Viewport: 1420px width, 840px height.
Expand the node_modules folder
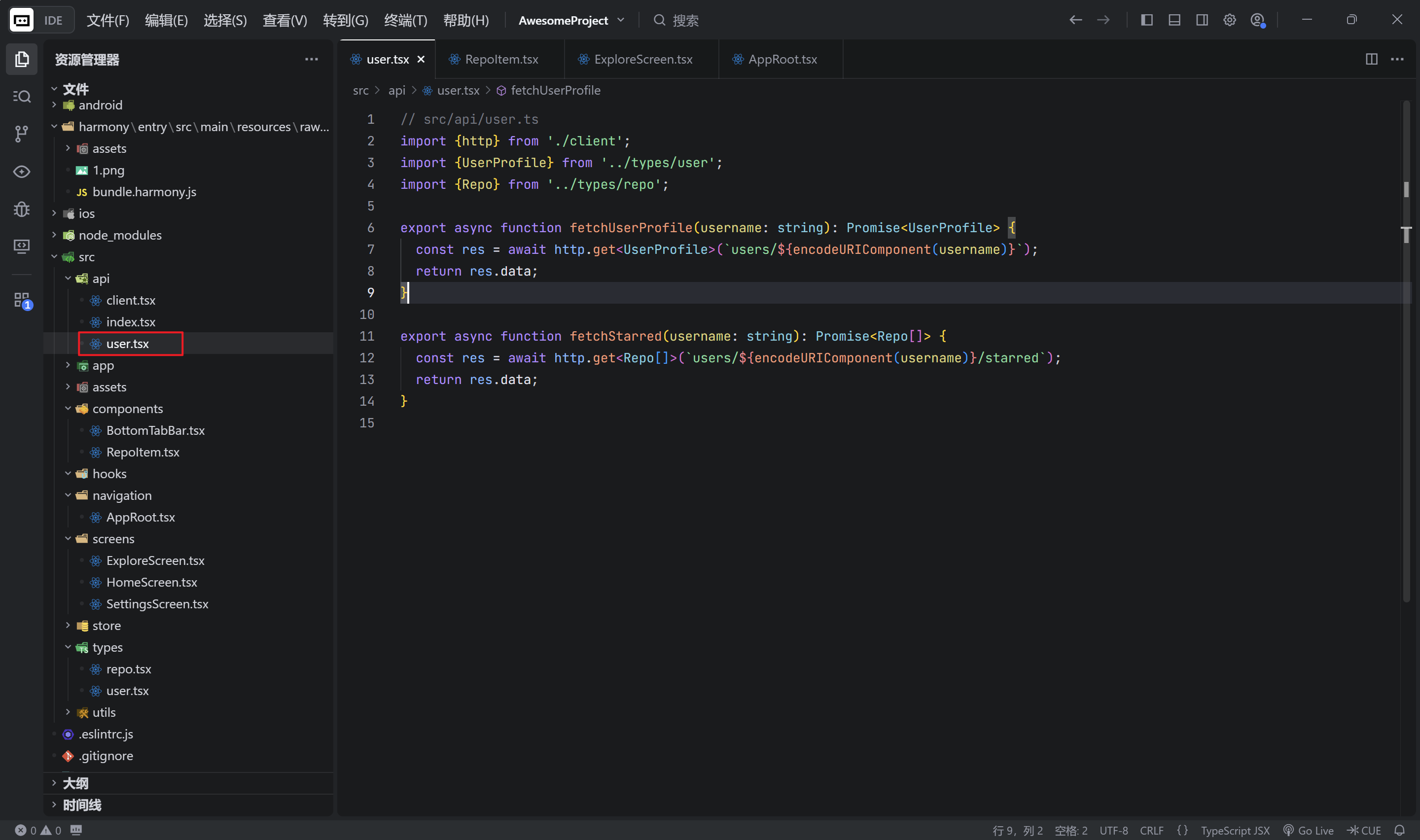[119, 235]
